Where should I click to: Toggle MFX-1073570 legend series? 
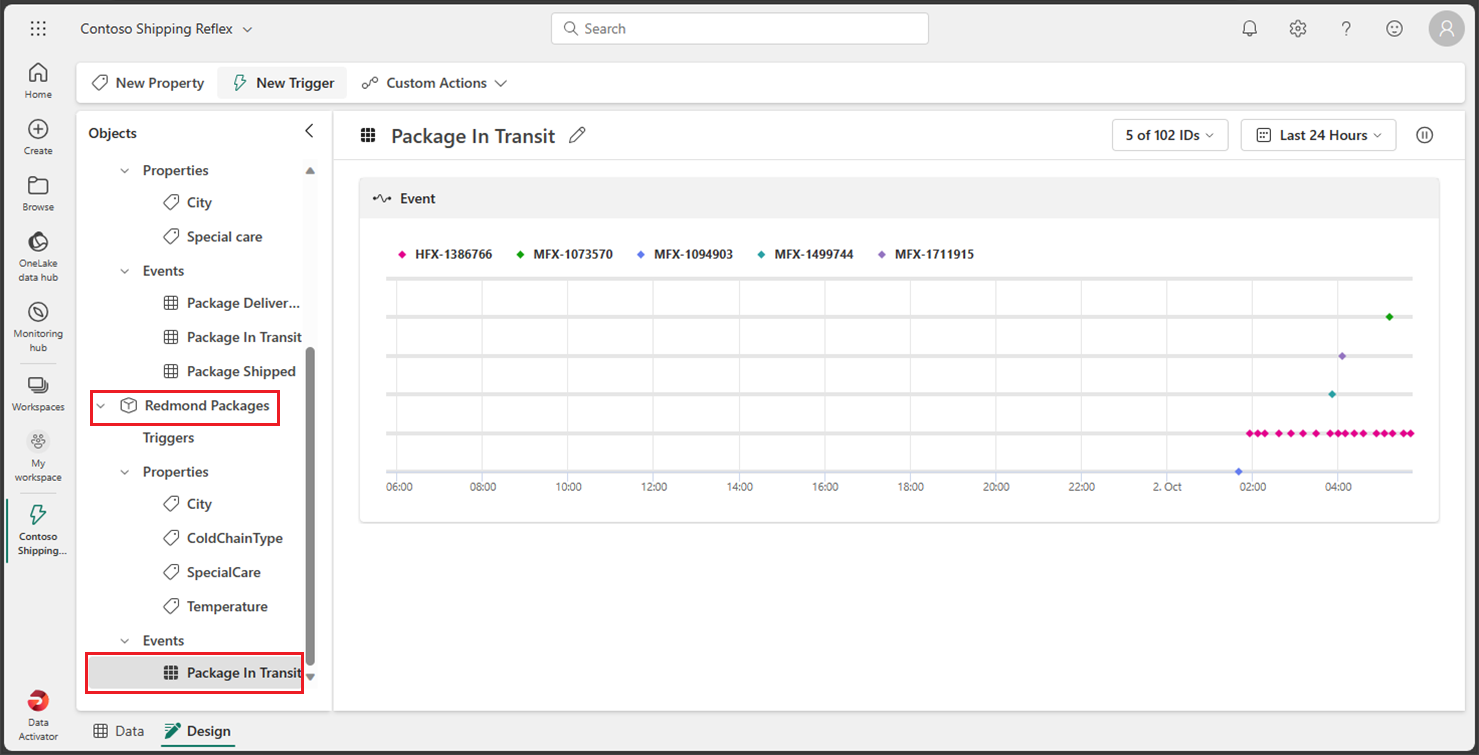565,254
